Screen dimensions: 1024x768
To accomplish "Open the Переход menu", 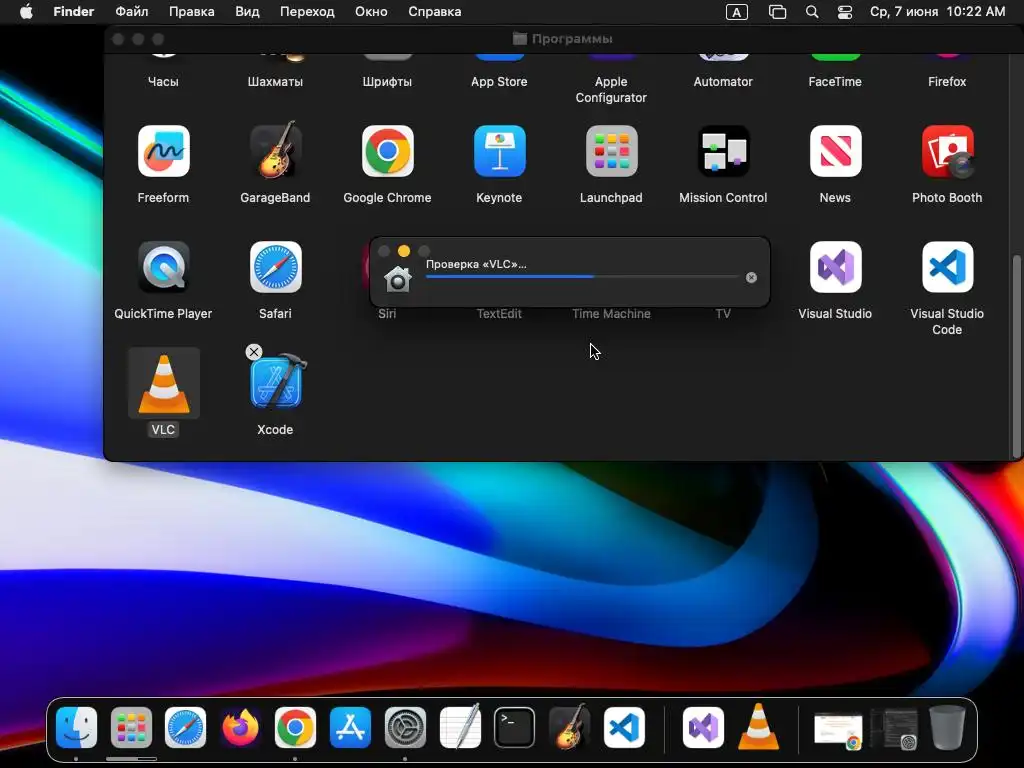I will tap(307, 12).
